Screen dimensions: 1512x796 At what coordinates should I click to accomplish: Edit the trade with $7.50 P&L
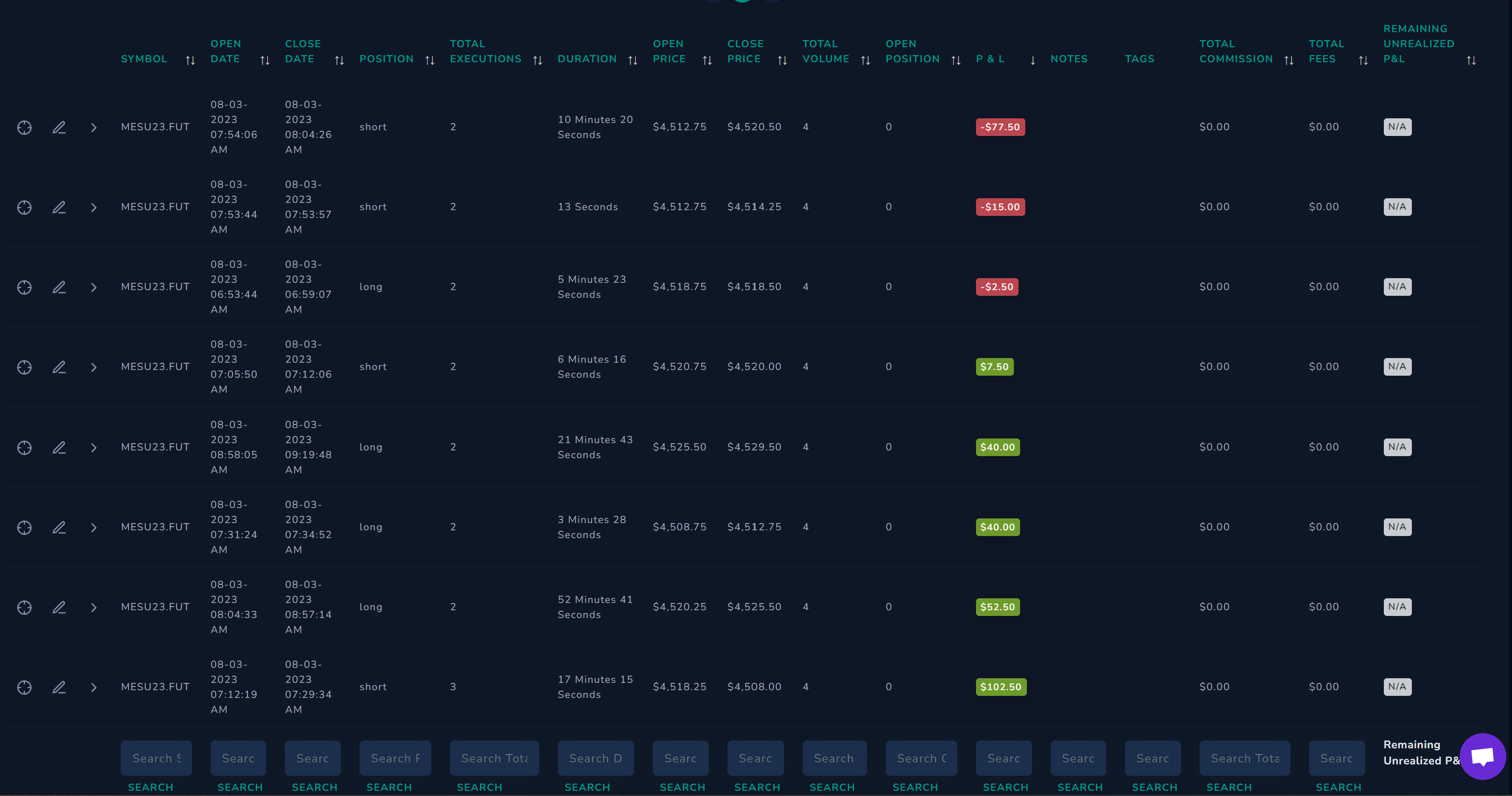coord(59,367)
